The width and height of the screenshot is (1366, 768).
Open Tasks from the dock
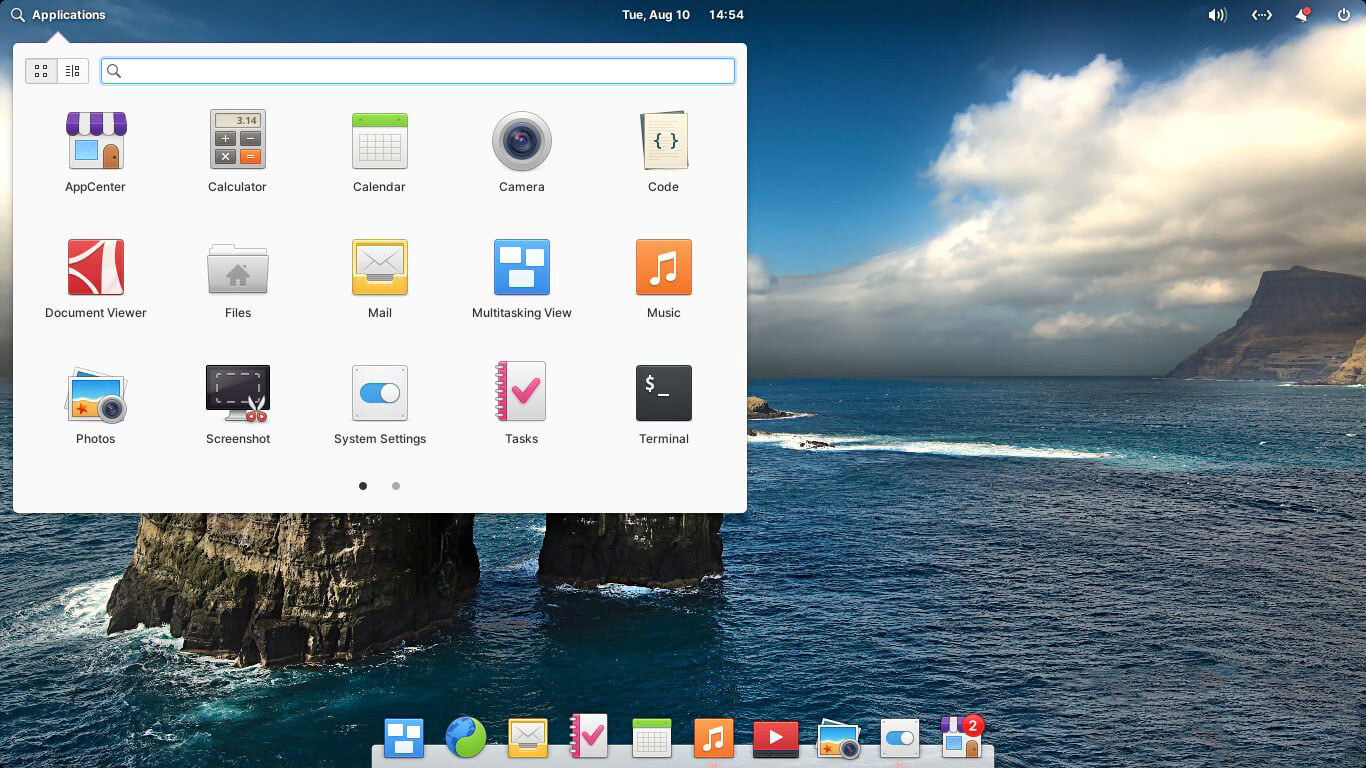(589, 737)
